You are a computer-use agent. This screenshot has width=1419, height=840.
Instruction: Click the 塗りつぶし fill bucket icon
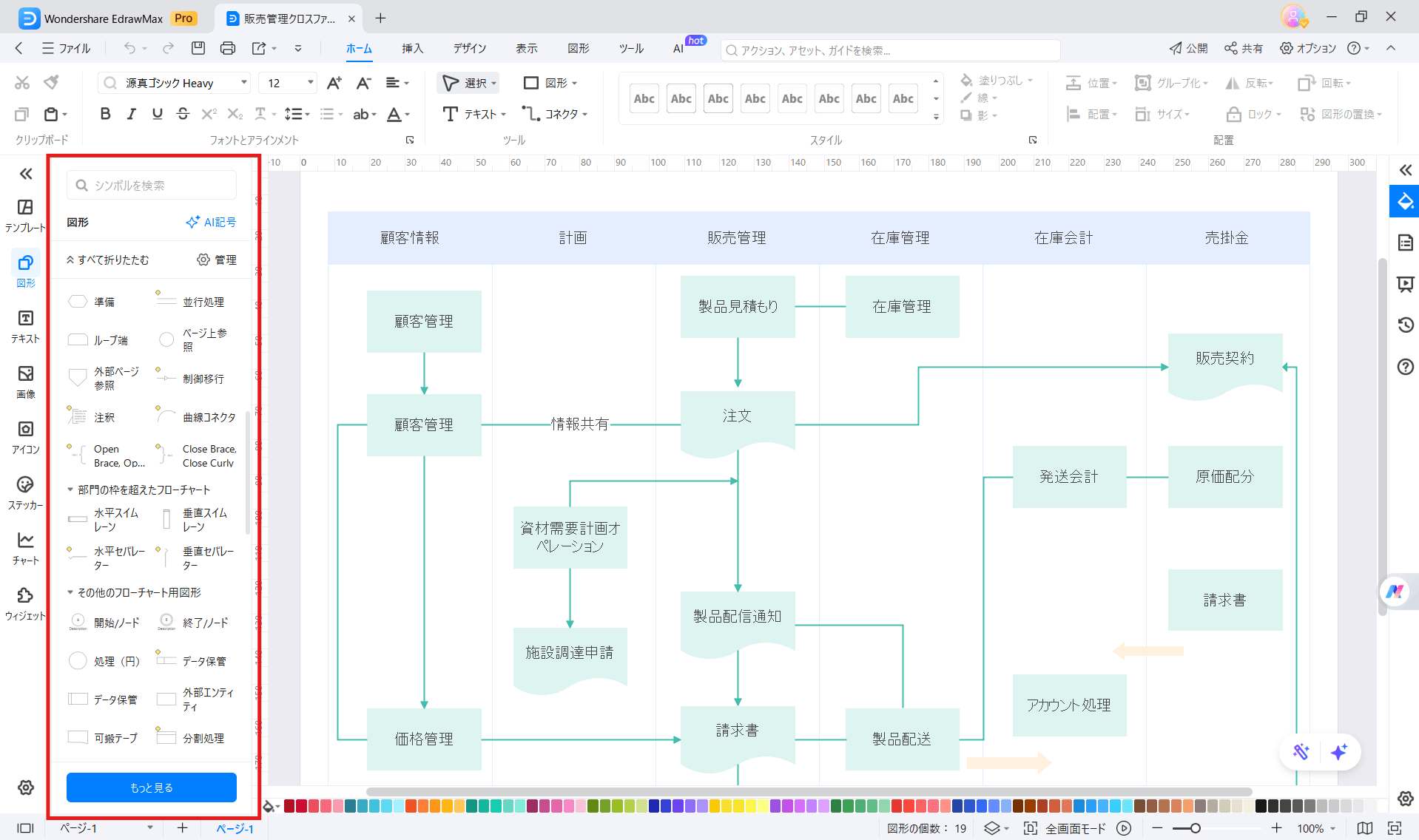[x=966, y=80]
